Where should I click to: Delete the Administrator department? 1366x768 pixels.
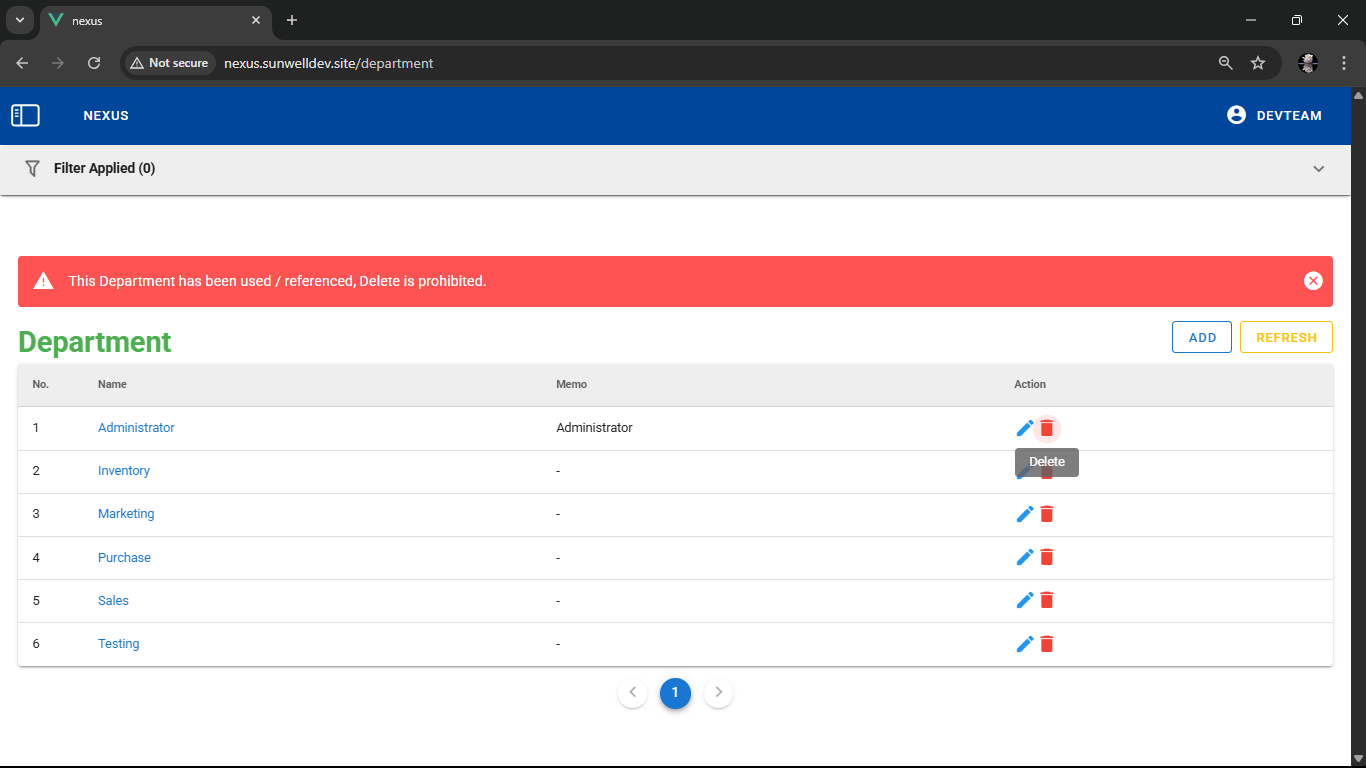(1047, 428)
